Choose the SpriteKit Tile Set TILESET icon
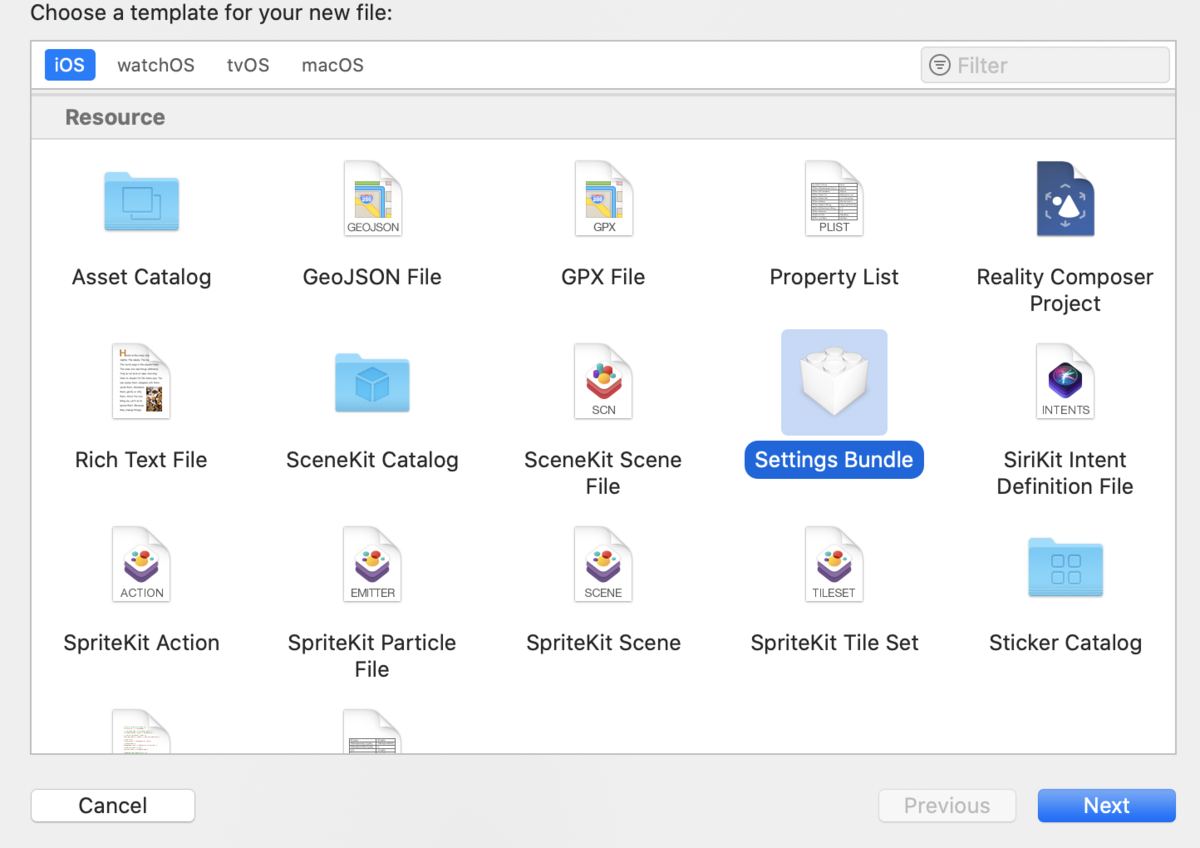This screenshot has width=1200, height=848. 834,565
